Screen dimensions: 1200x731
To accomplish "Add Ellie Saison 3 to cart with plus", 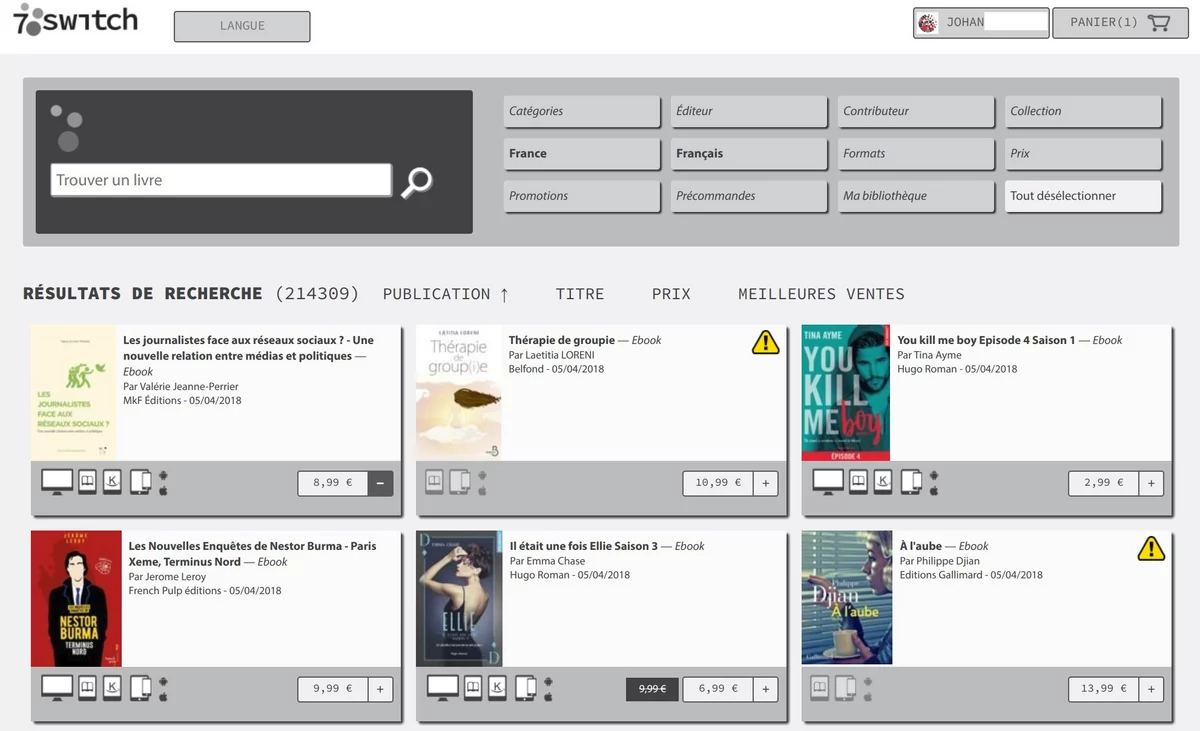I will tap(766, 689).
